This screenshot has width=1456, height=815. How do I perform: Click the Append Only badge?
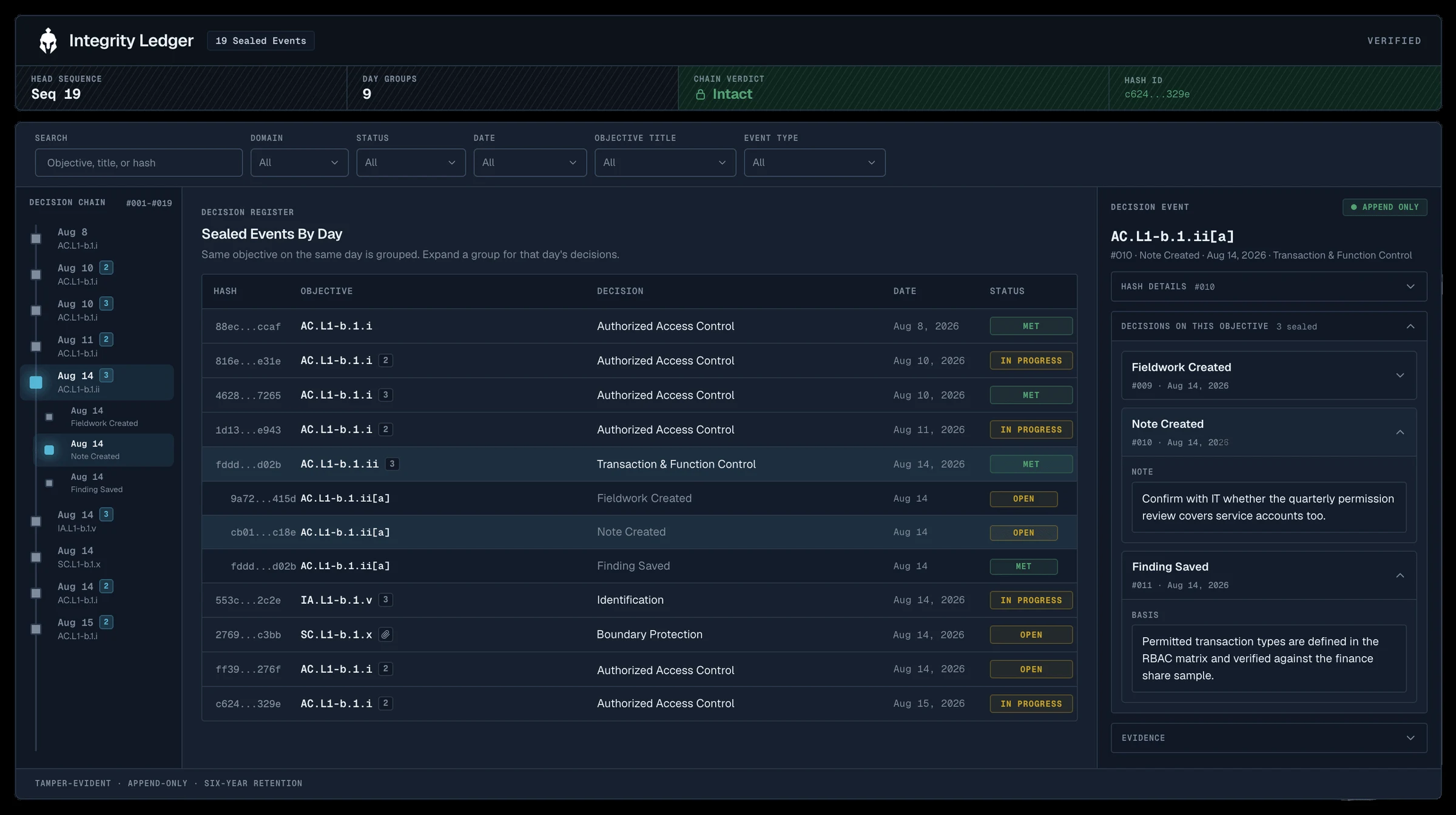point(1384,207)
